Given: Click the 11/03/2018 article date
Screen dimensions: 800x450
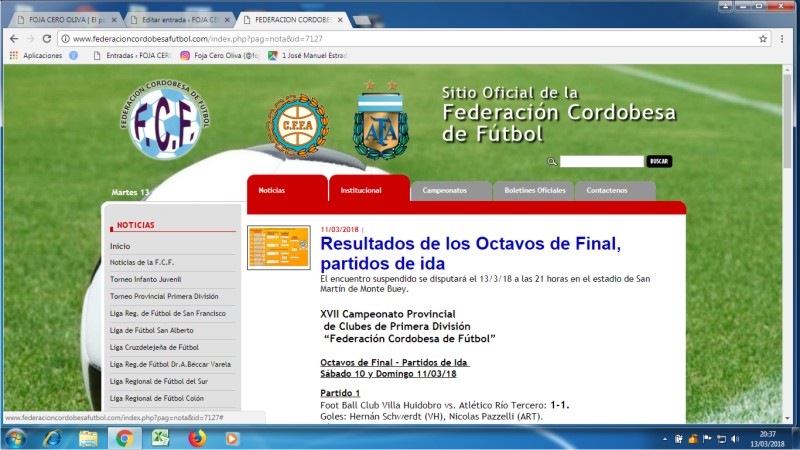Looking at the screenshot, I should point(339,230).
